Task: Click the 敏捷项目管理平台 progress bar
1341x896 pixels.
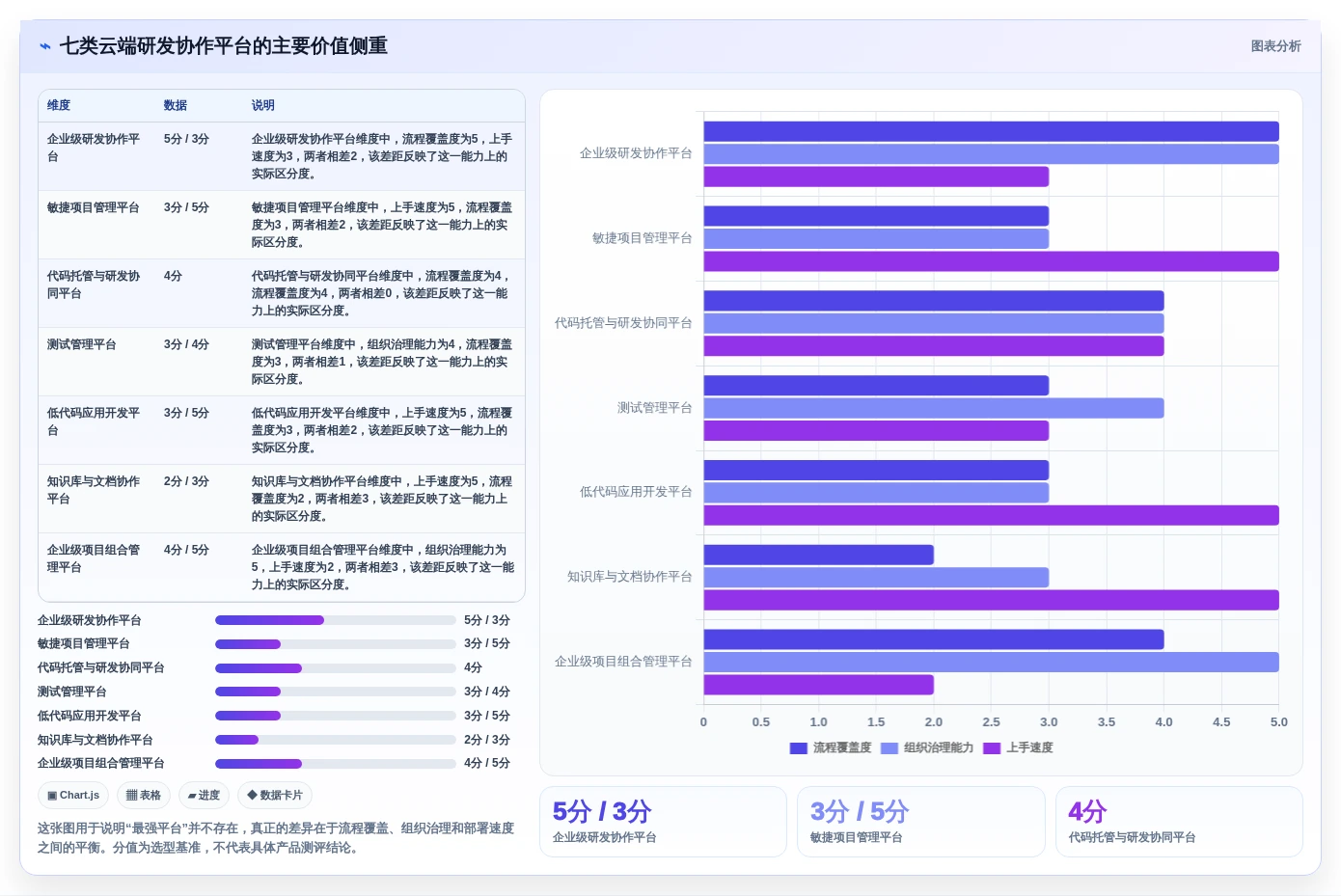Action: click(x=336, y=644)
